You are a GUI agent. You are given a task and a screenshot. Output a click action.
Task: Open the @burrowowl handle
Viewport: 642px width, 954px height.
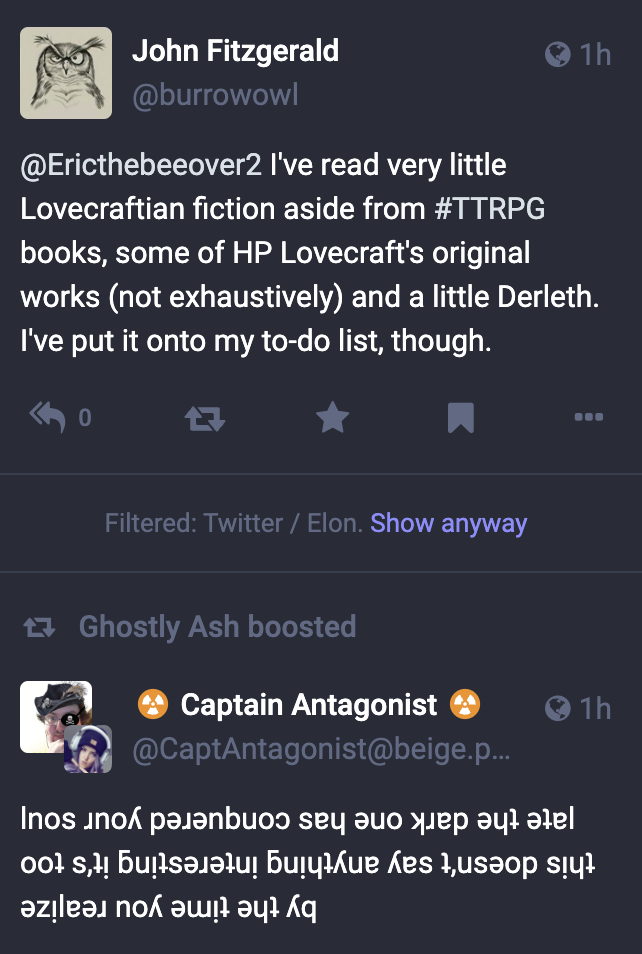(215, 96)
